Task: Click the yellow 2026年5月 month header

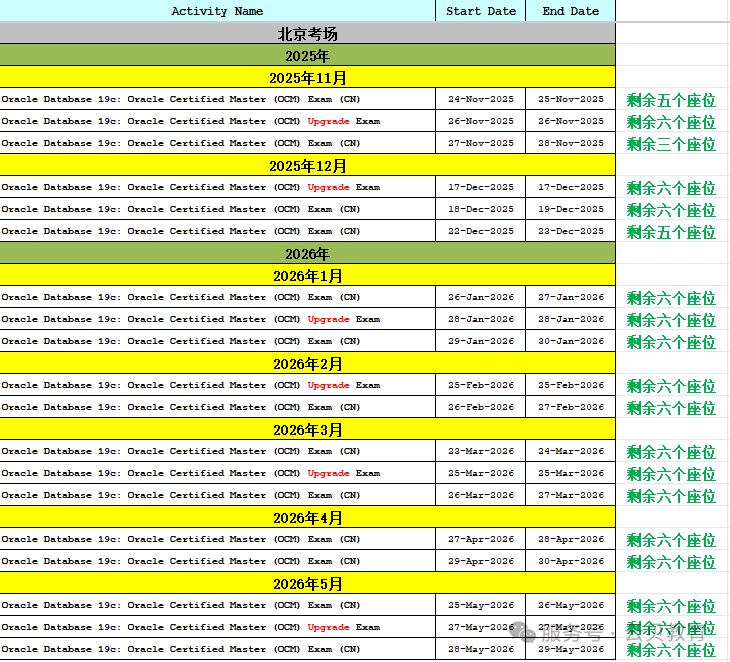Action: pyautogui.click(x=307, y=583)
